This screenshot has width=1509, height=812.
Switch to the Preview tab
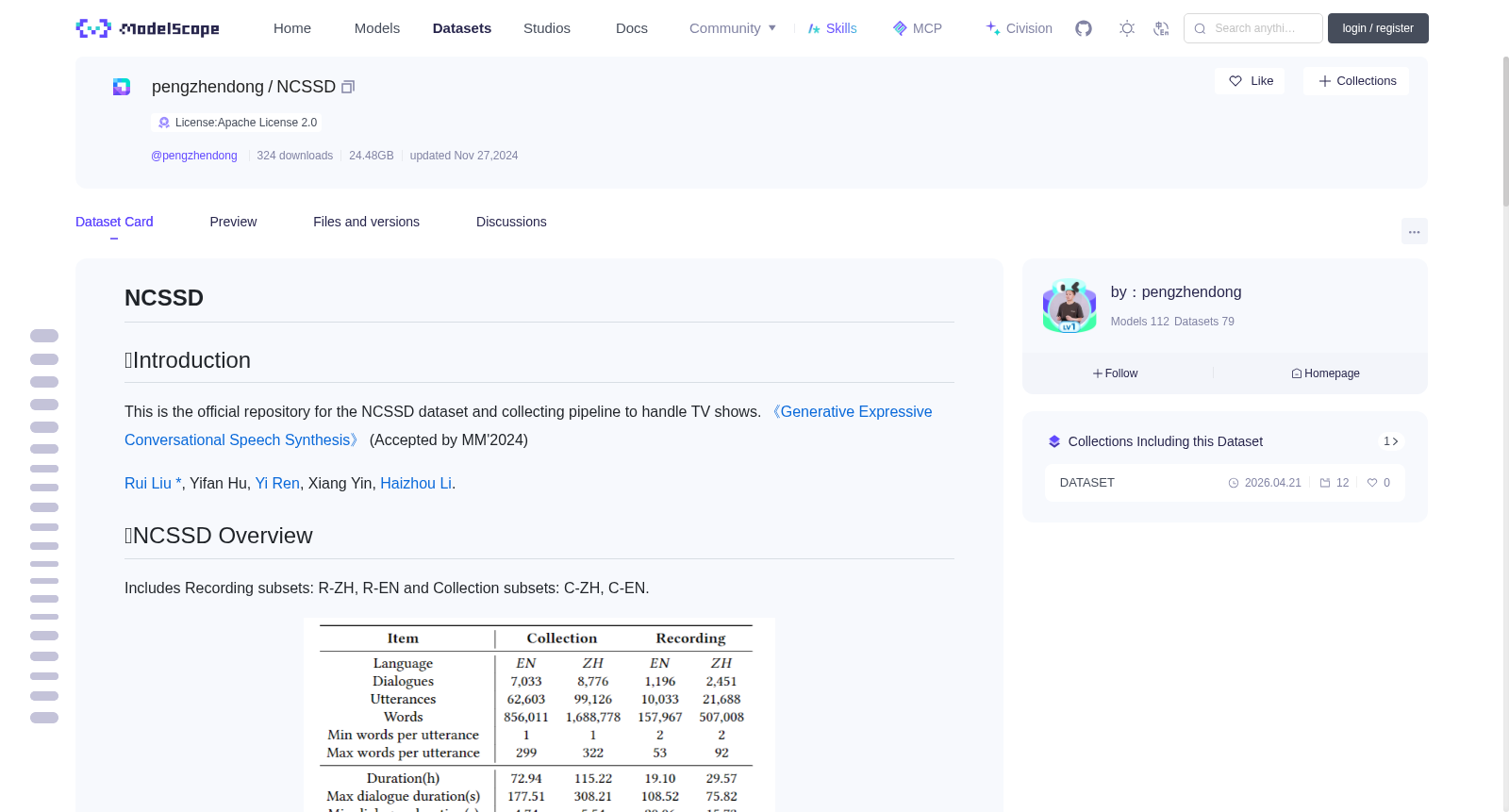tap(233, 222)
